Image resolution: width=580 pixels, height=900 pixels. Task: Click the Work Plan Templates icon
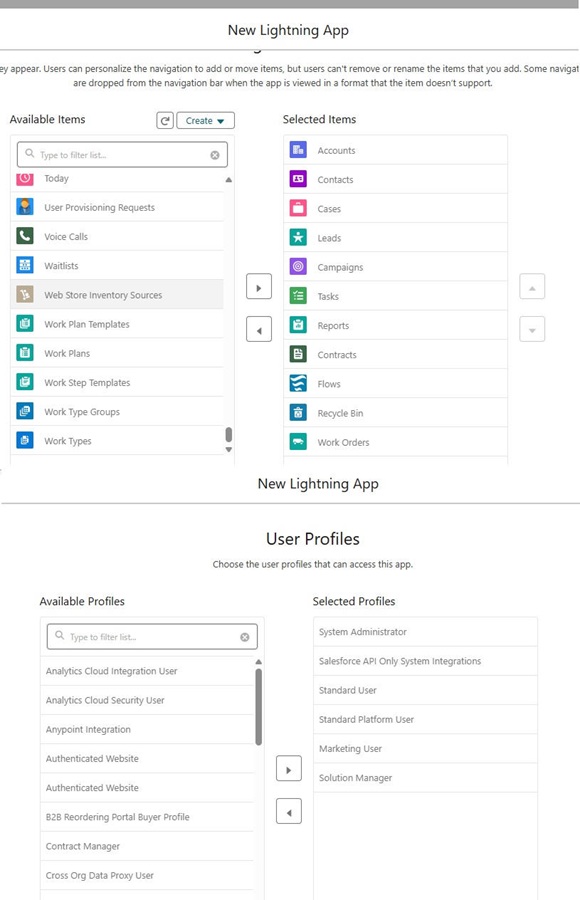(25, 324)
